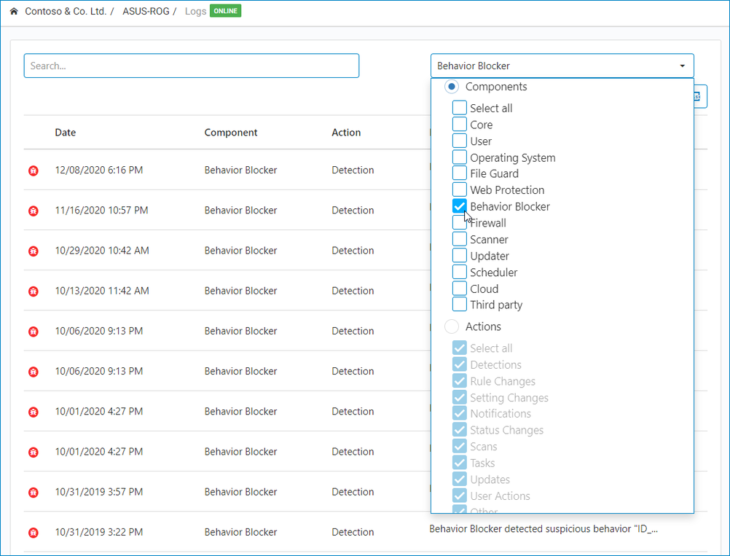This screenshot has height=556, width=730.
Task: Click red alert icon for 11/16/2020 10:57 PM
Action: 33,210
